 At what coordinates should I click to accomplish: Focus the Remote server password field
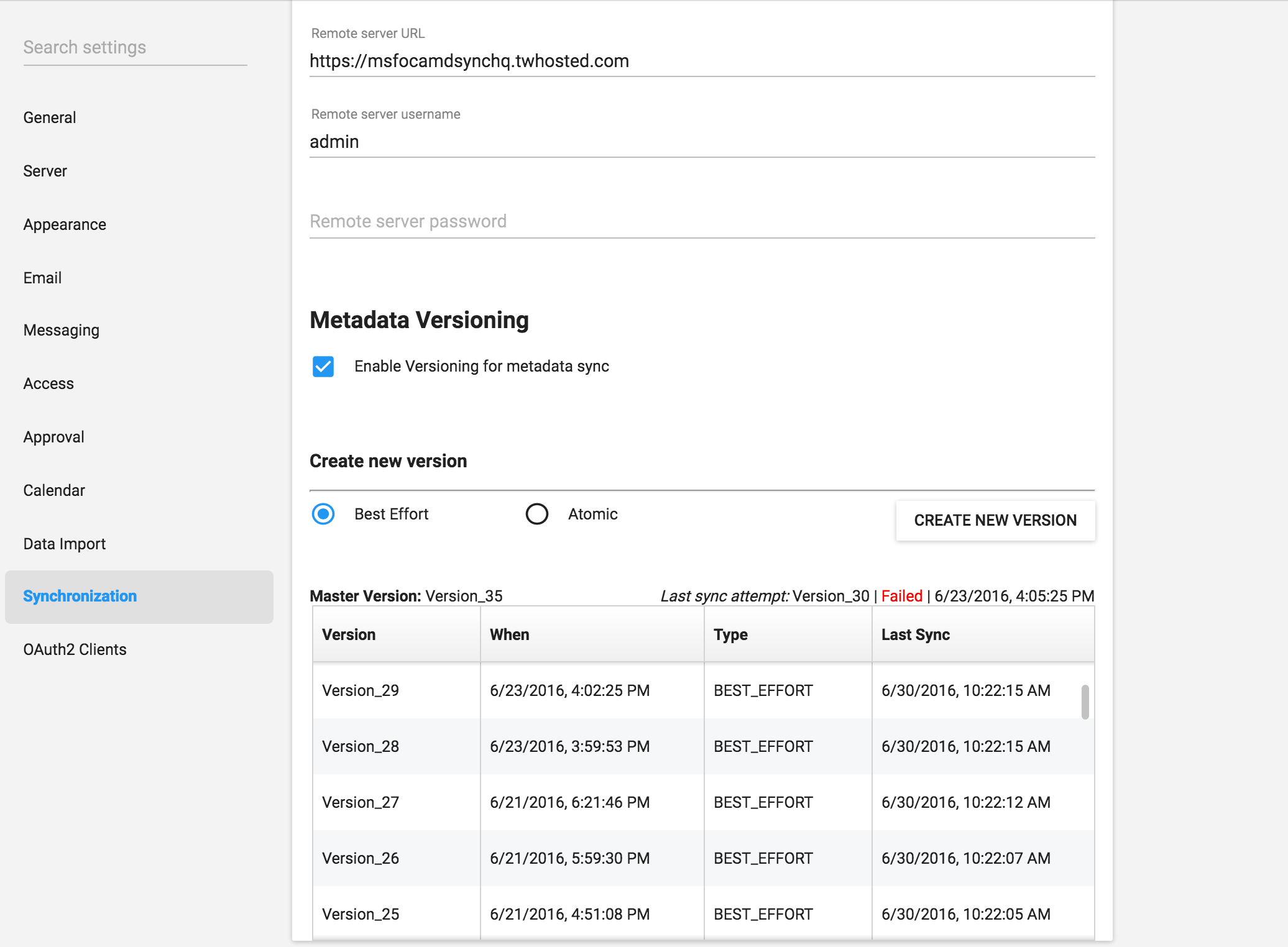coord(701,222)
